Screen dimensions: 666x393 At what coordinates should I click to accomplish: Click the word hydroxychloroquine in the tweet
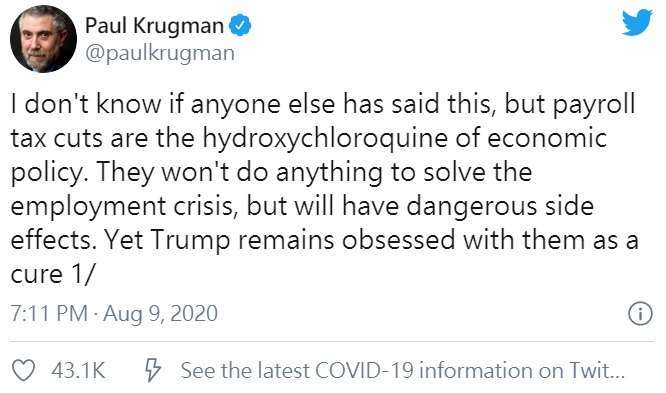click(x=325, y=139)
